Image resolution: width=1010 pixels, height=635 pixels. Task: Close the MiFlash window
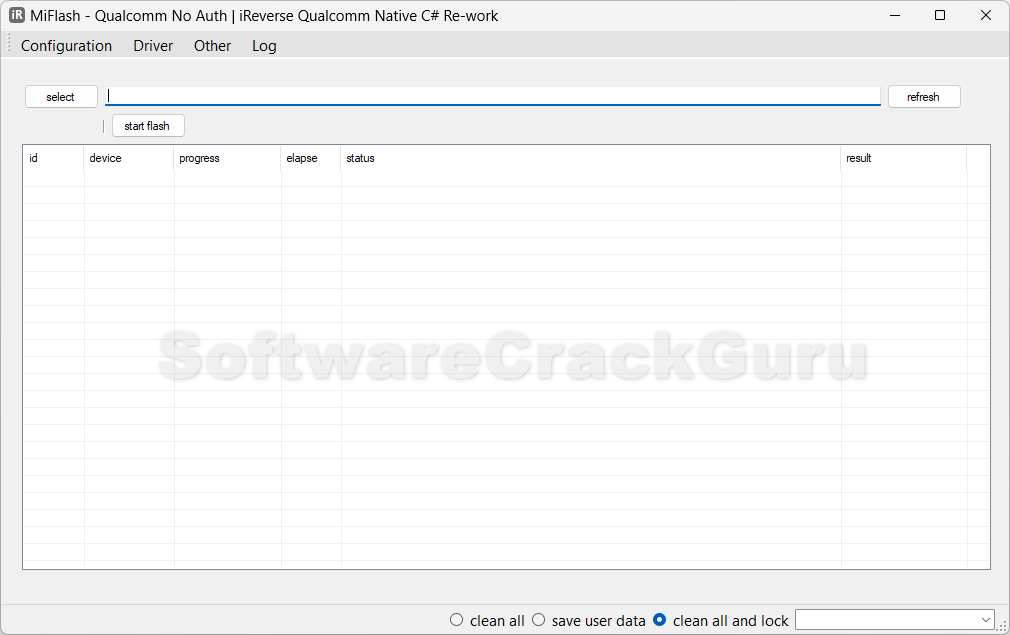click(x=986, y=15)
